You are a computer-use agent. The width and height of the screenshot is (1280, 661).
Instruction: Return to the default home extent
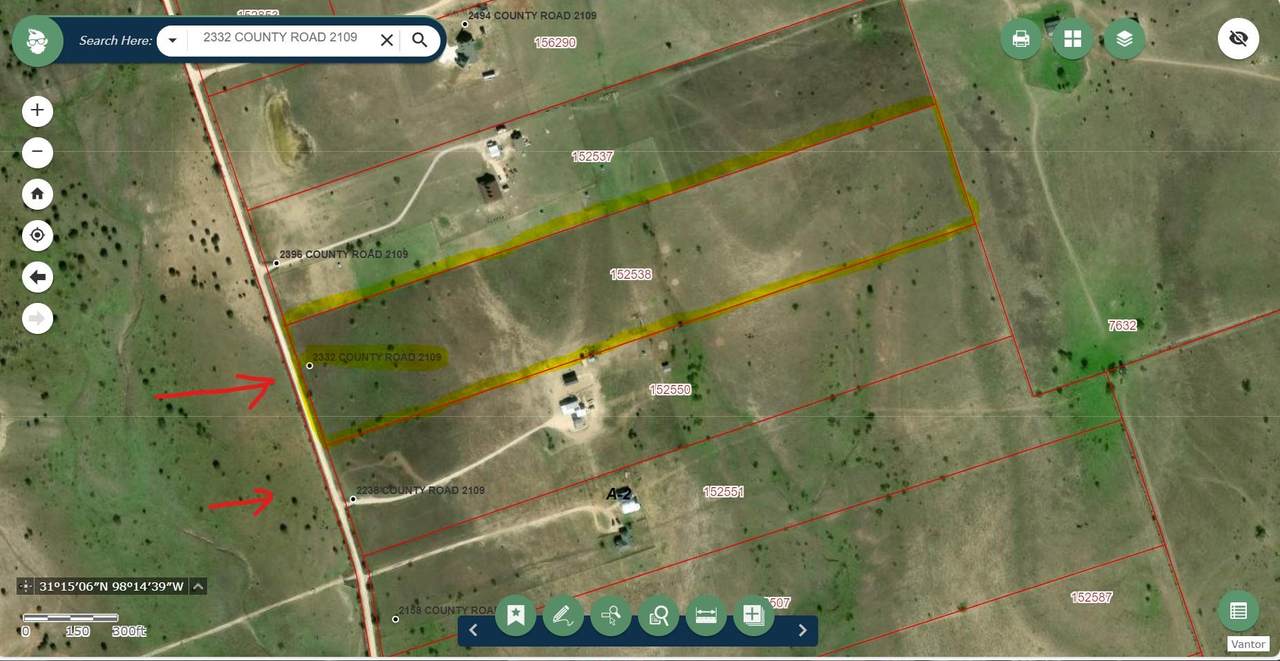pyautogui.click(x=37, y=194)
